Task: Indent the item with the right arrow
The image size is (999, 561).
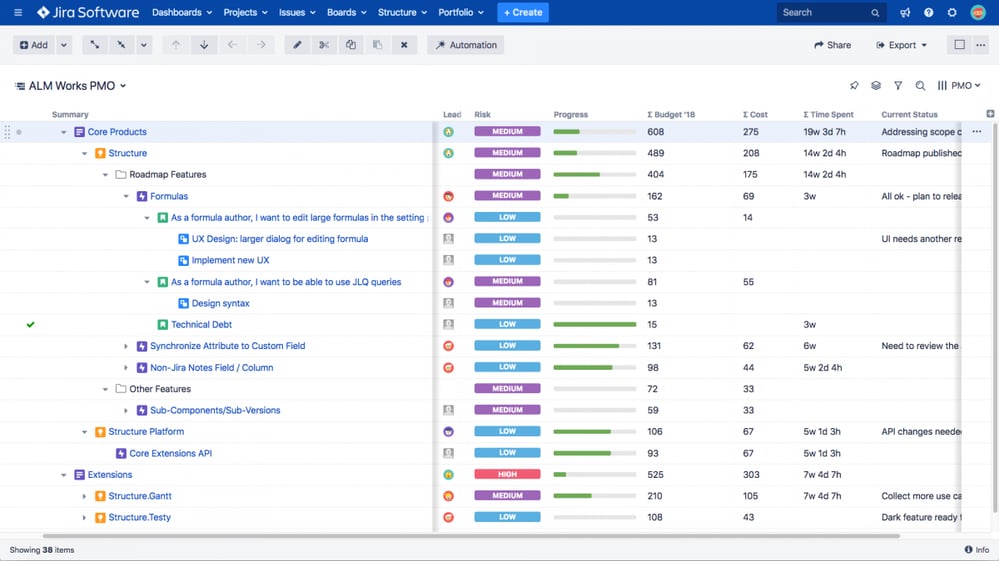Action: [261, 45]
